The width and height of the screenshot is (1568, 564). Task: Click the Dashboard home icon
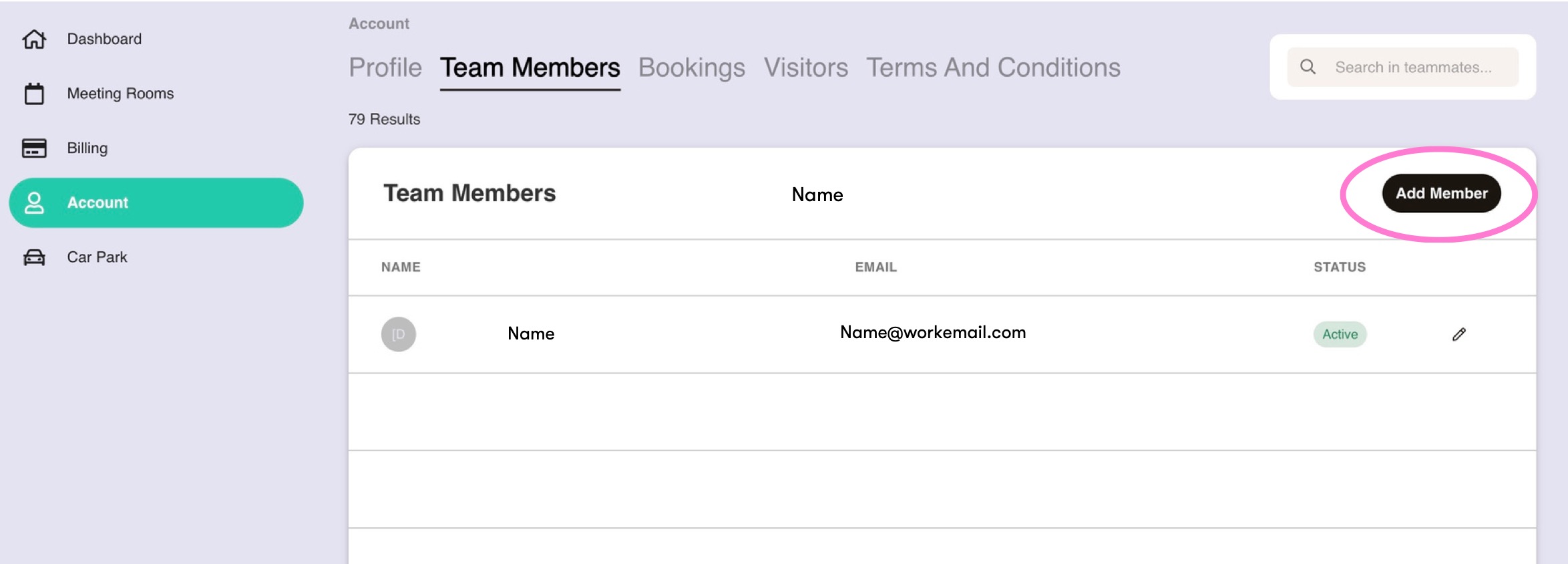34,39
